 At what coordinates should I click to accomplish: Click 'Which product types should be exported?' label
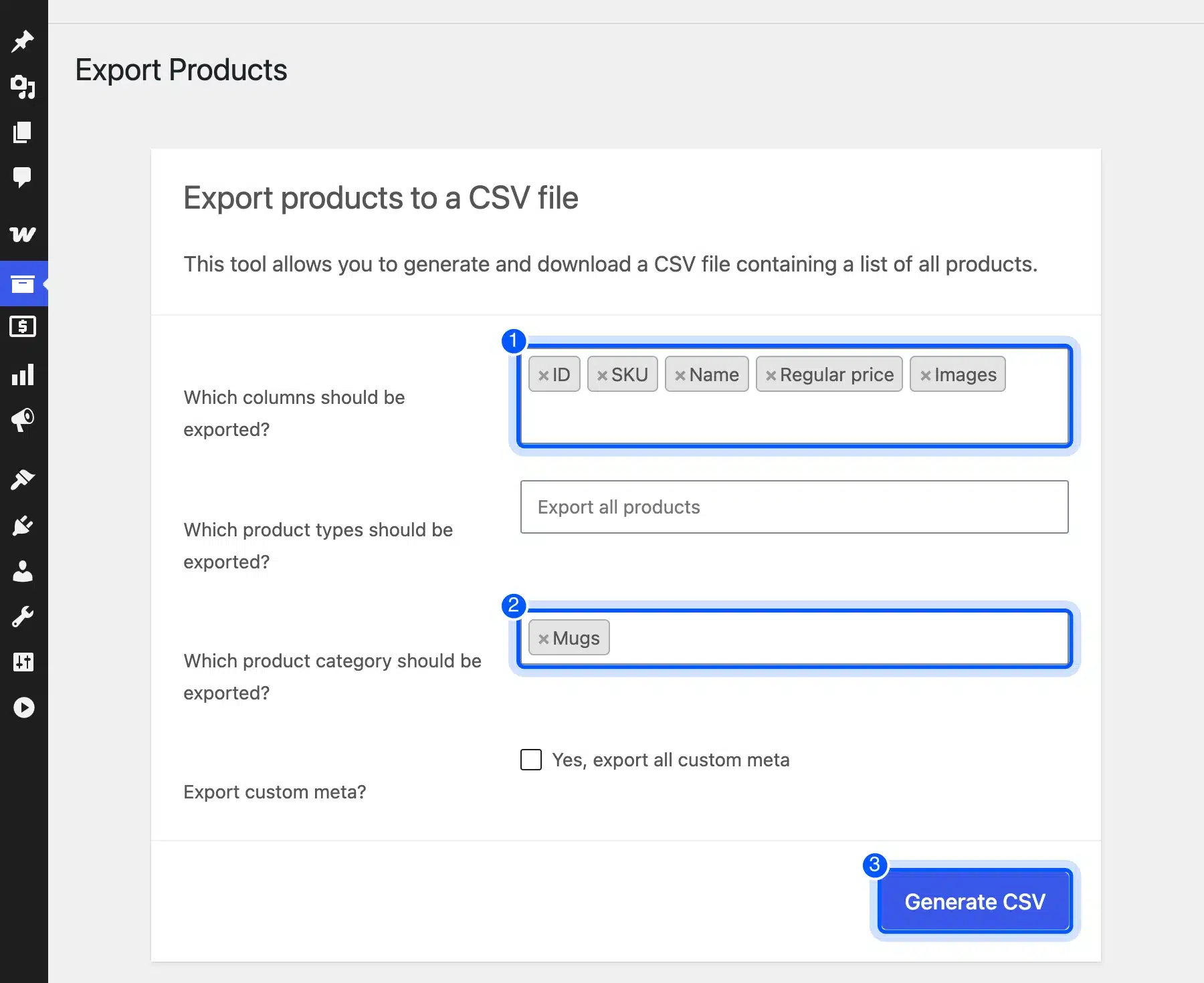point(318,546)
